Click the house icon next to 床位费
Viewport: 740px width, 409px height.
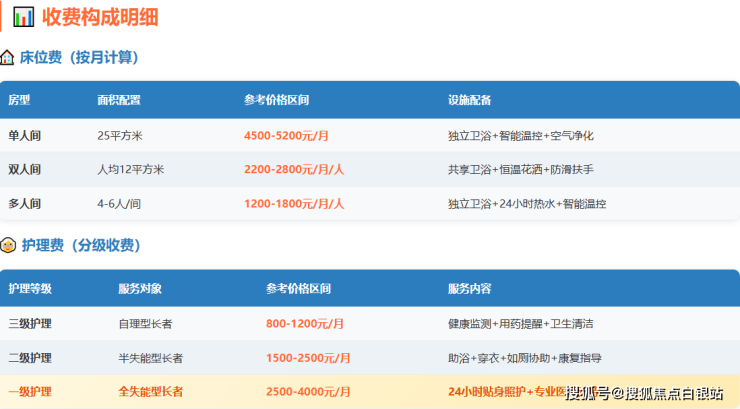pos(7,58)
